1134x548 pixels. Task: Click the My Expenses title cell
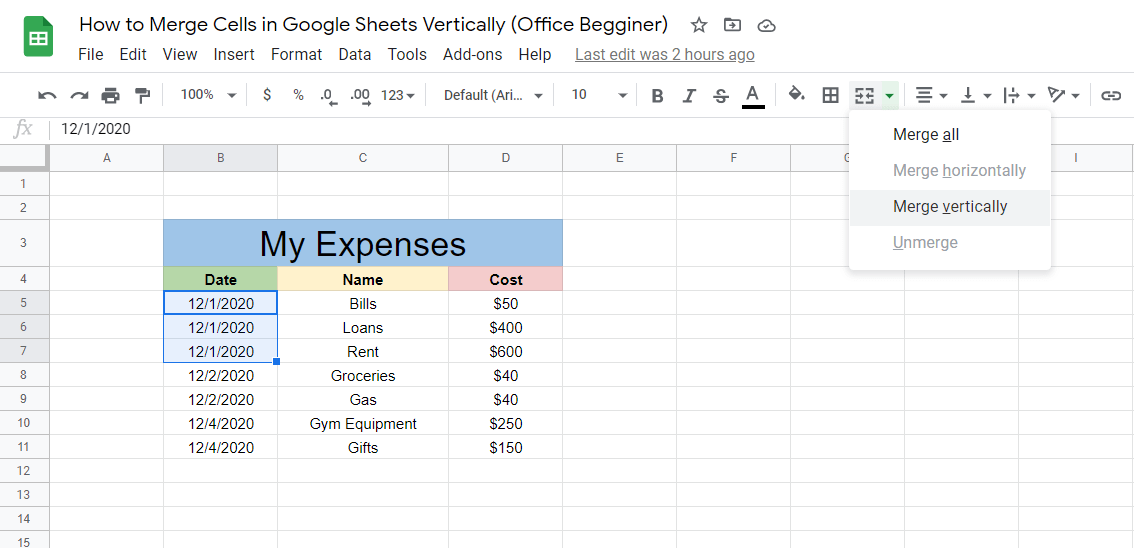[363, 243]
